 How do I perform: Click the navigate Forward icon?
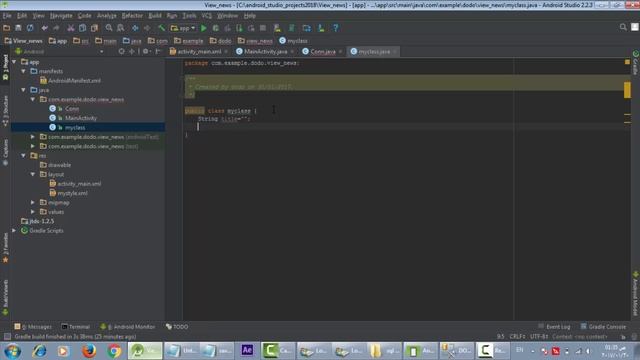point(147,28)
